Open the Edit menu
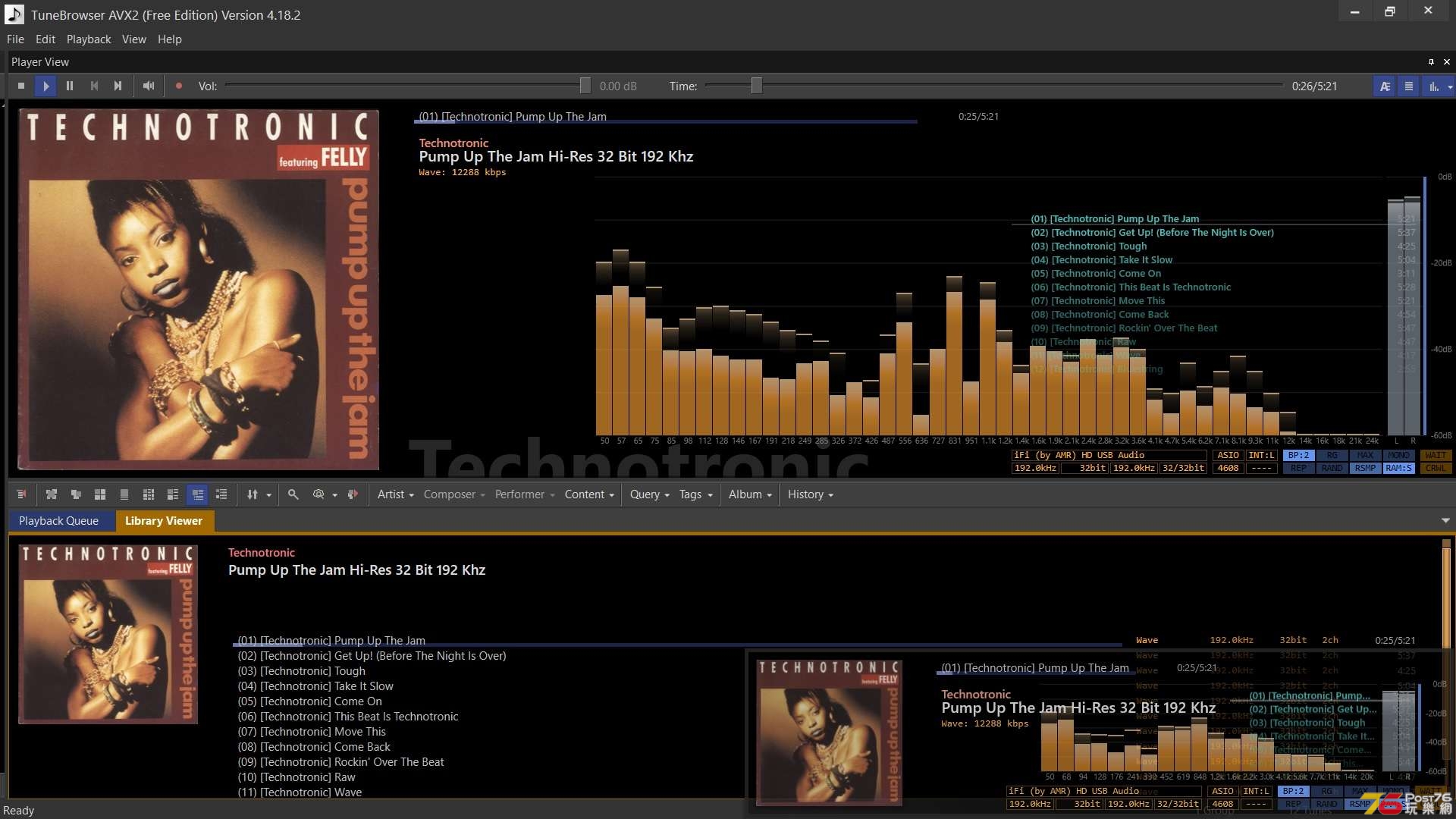 (45, 39)
